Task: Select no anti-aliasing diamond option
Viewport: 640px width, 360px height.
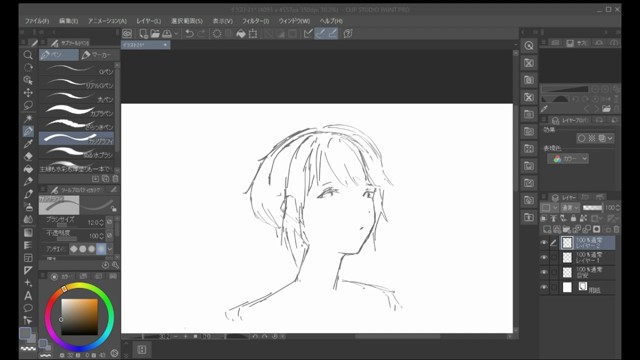Action: (x=74, y=249)
